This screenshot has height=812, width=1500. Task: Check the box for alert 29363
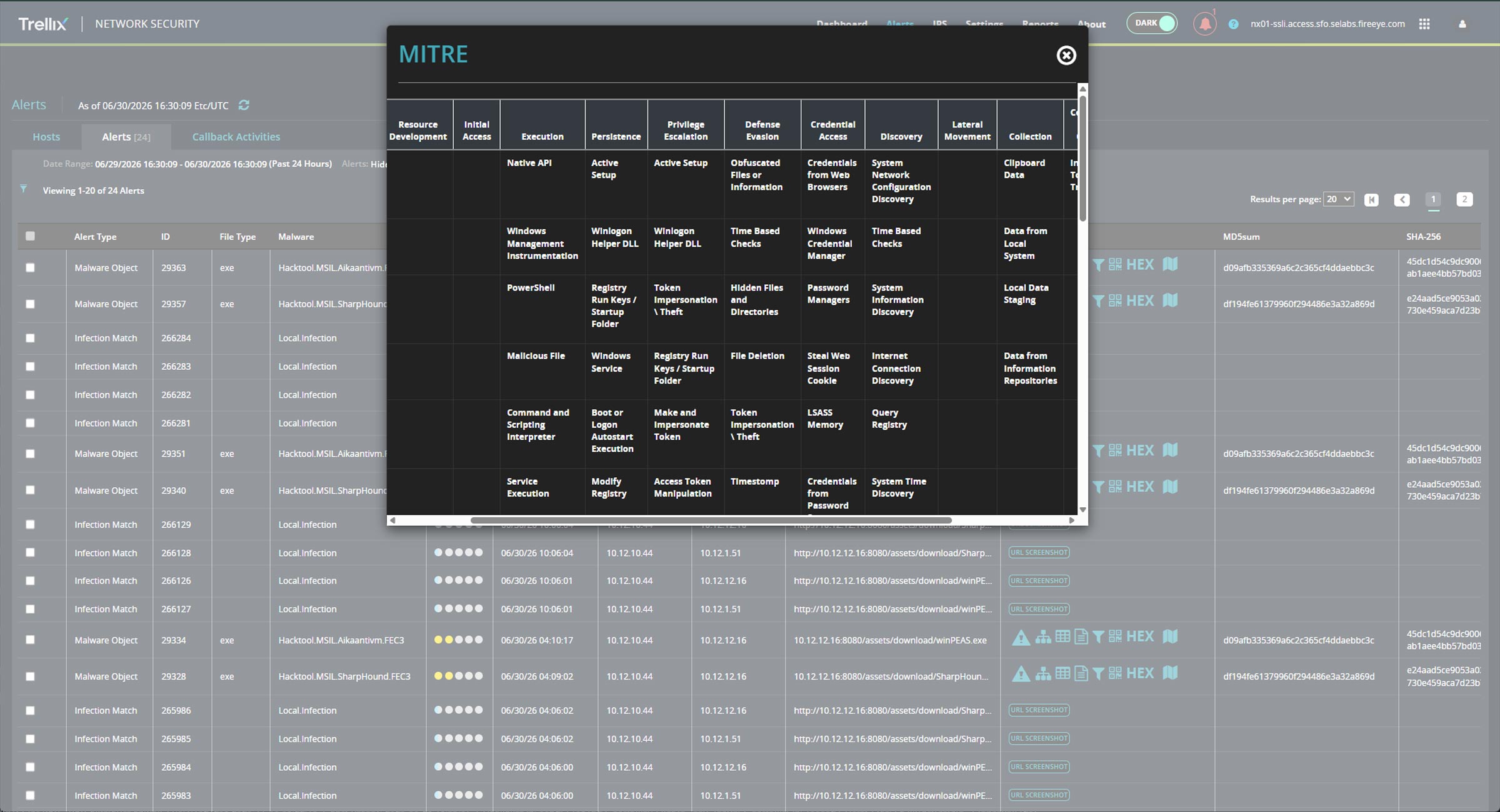click(x=30, y=267)
